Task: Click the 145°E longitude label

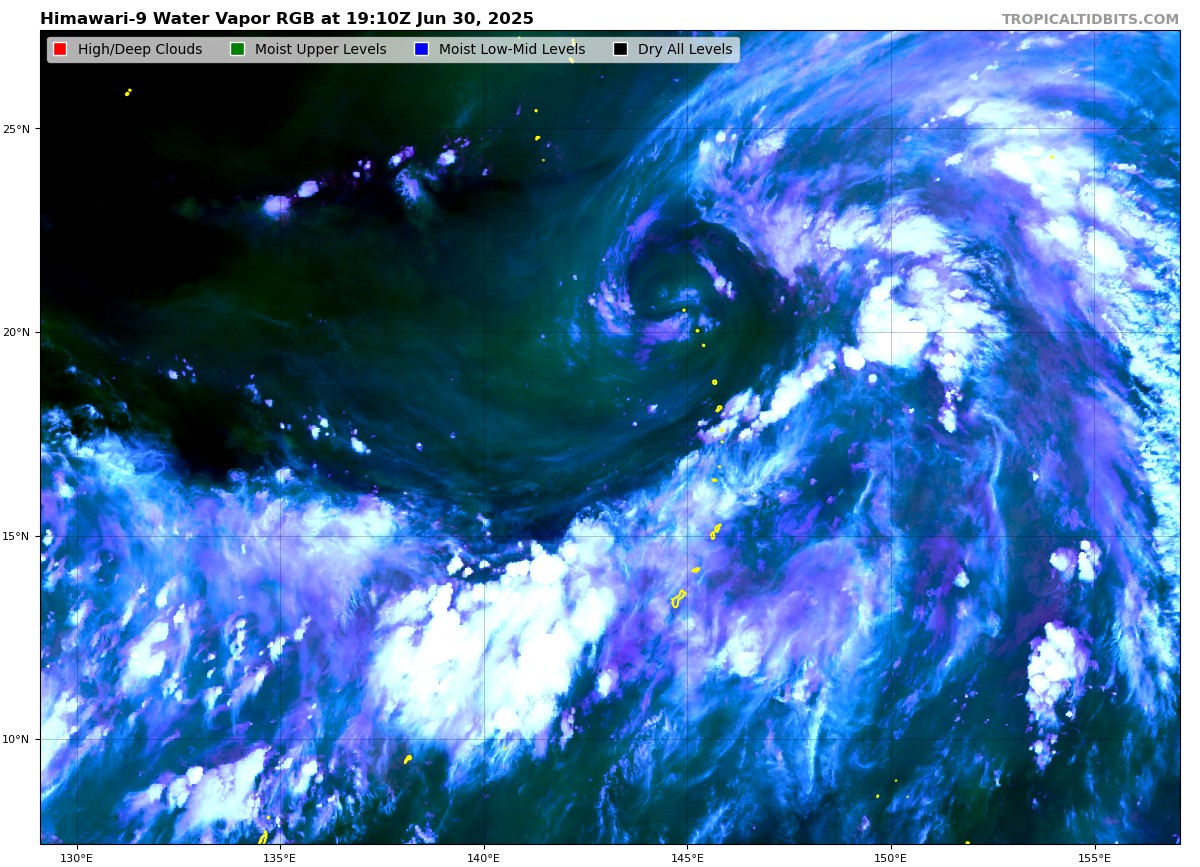Action: [687, 857]
